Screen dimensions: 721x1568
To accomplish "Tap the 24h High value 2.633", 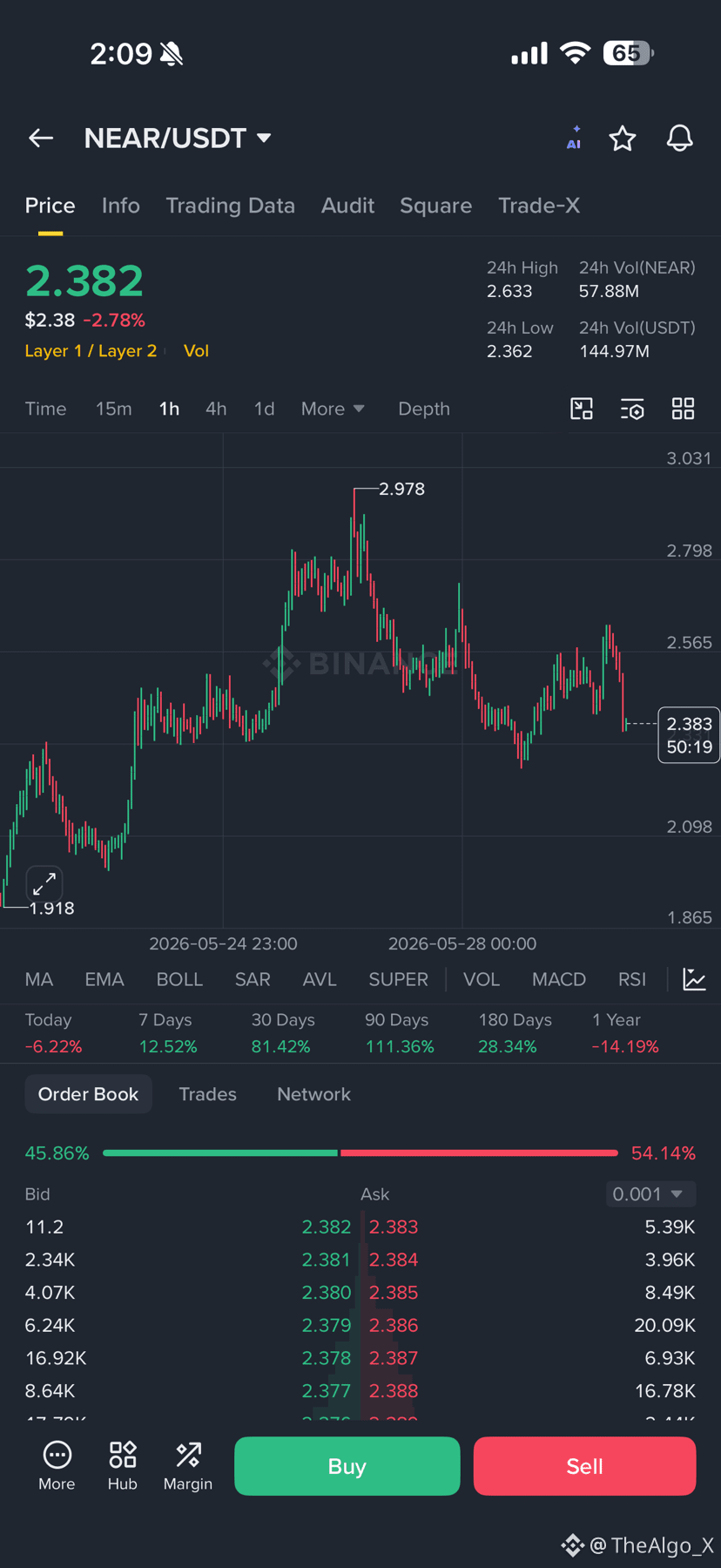I will (509, 291).
